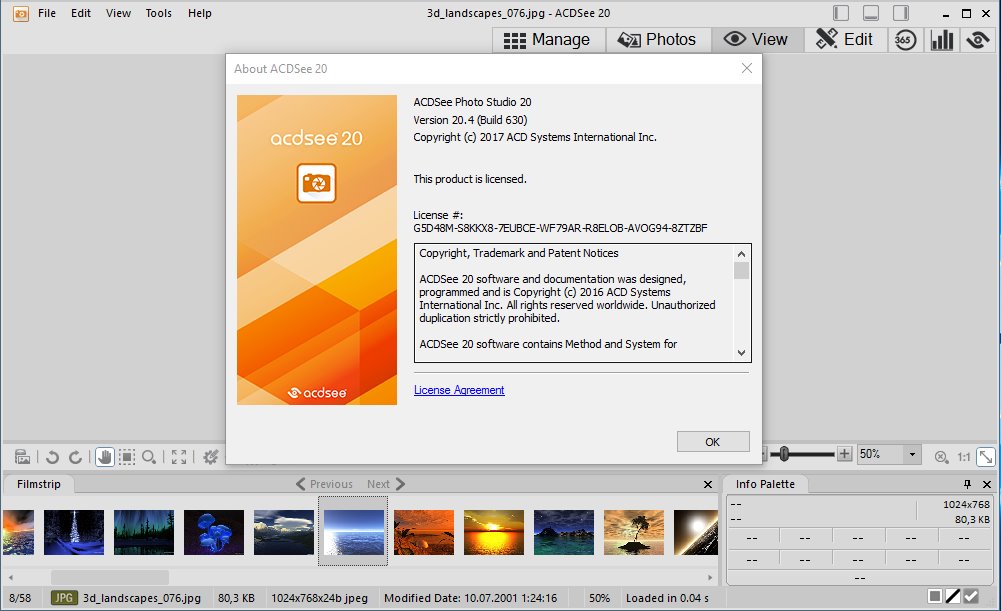Go to the Previous image
This screenshot has width=1001, height=611.
coord(324,484)
